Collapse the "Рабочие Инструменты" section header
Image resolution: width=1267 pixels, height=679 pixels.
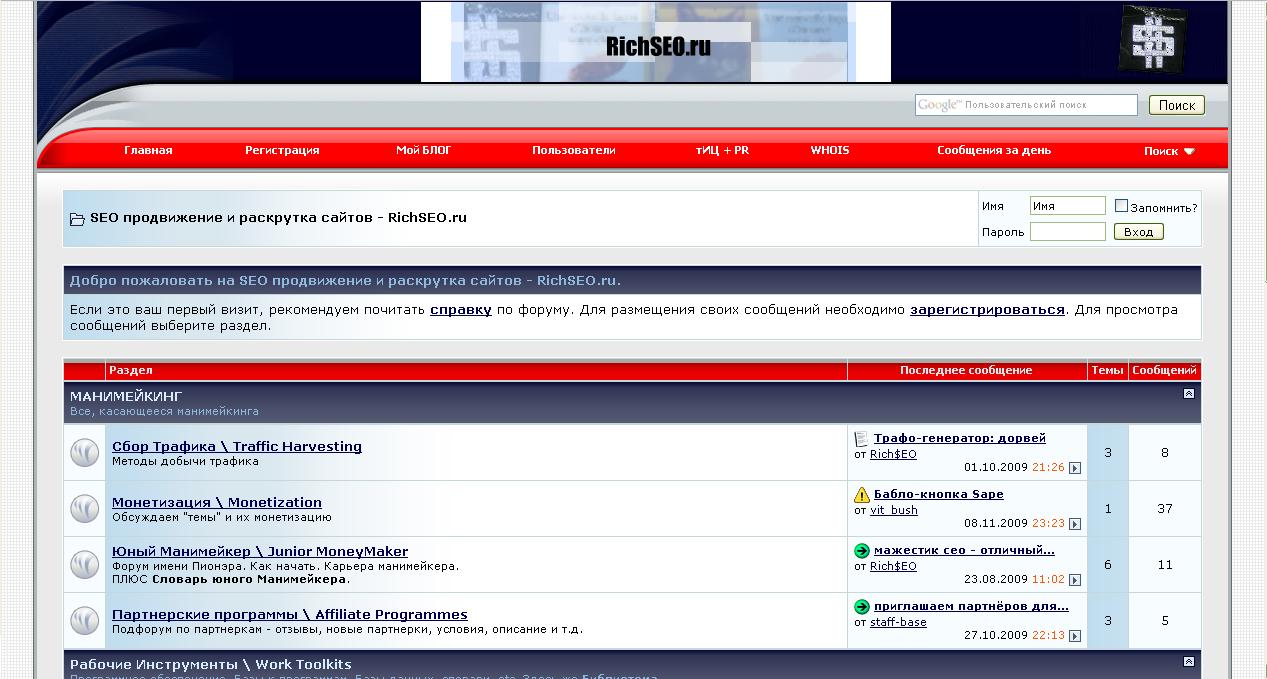coord(1190,663)
